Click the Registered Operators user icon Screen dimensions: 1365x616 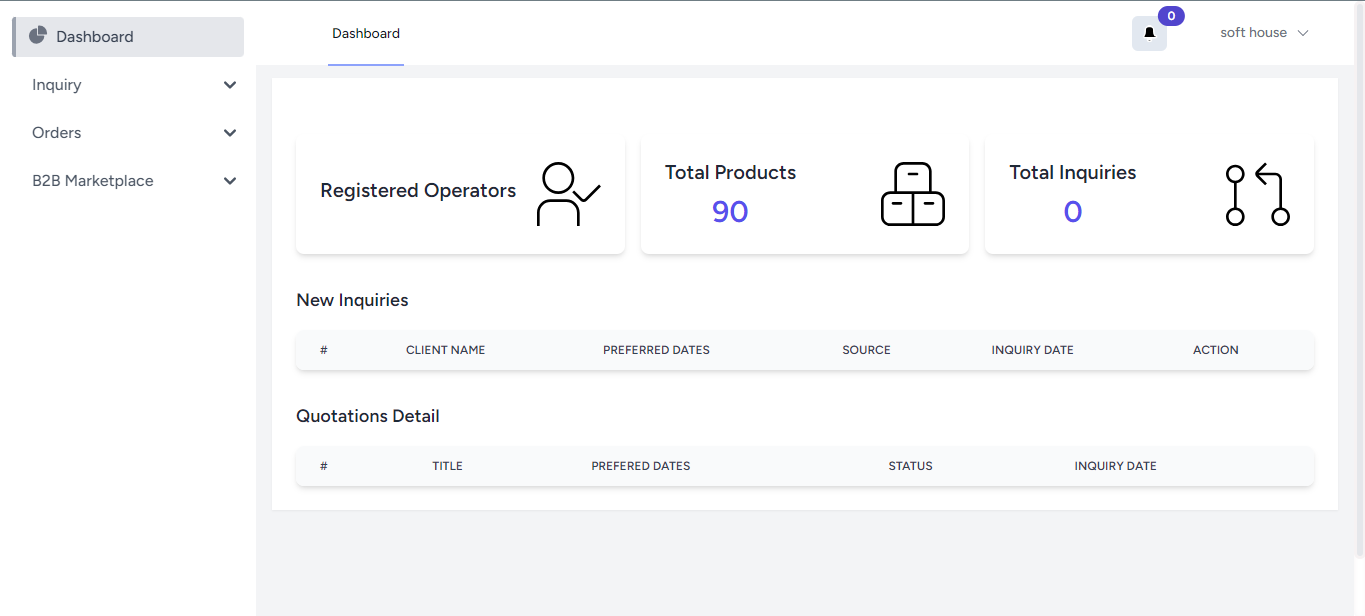click(568, 194)
